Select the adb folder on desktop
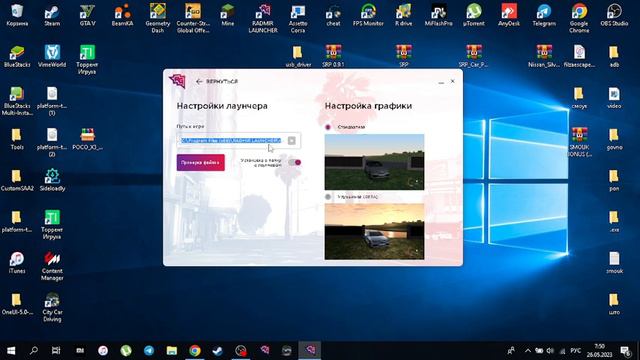 point(614,56)
